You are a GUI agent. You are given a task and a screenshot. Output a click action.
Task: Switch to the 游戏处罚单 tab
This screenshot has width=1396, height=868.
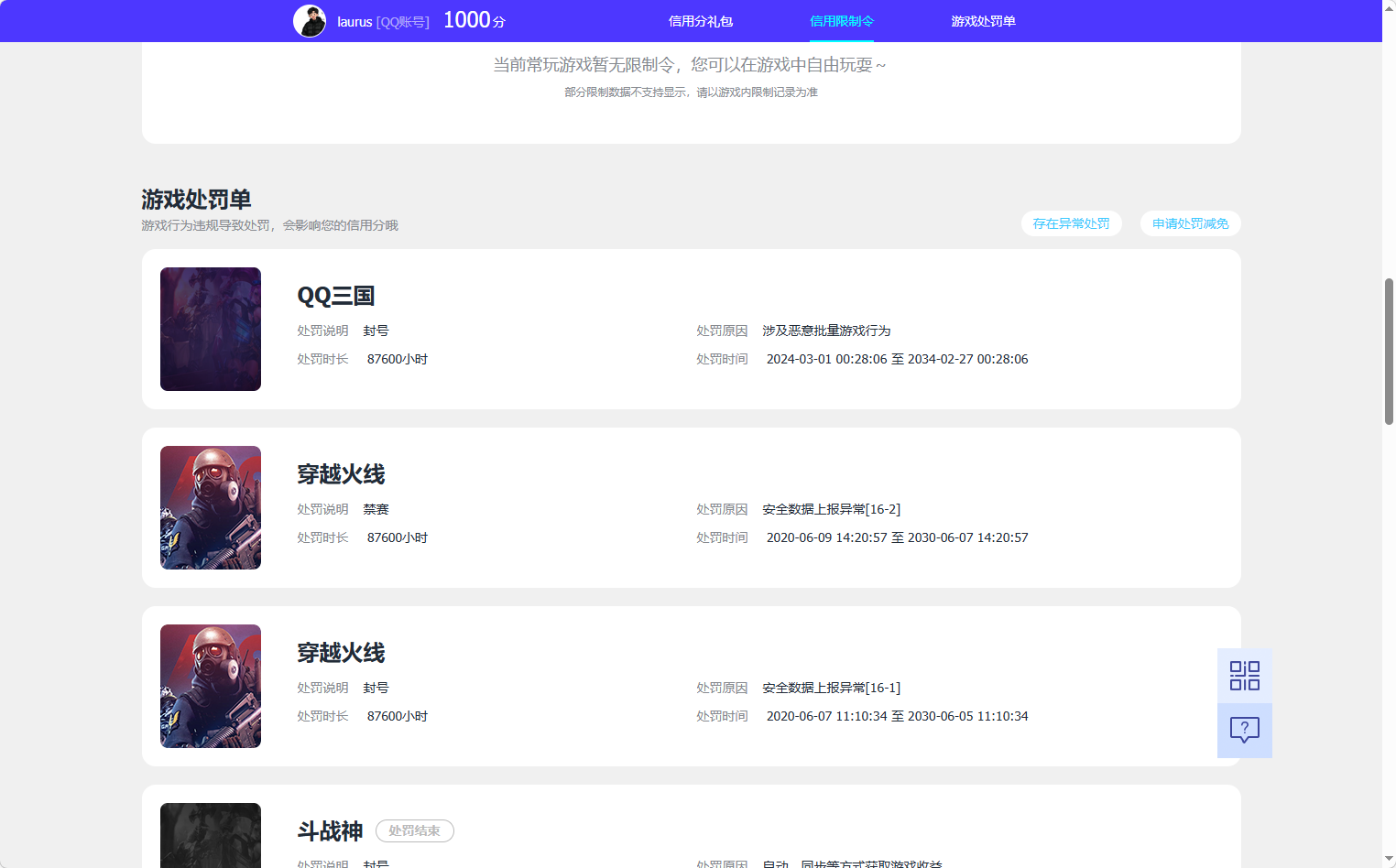983,20
